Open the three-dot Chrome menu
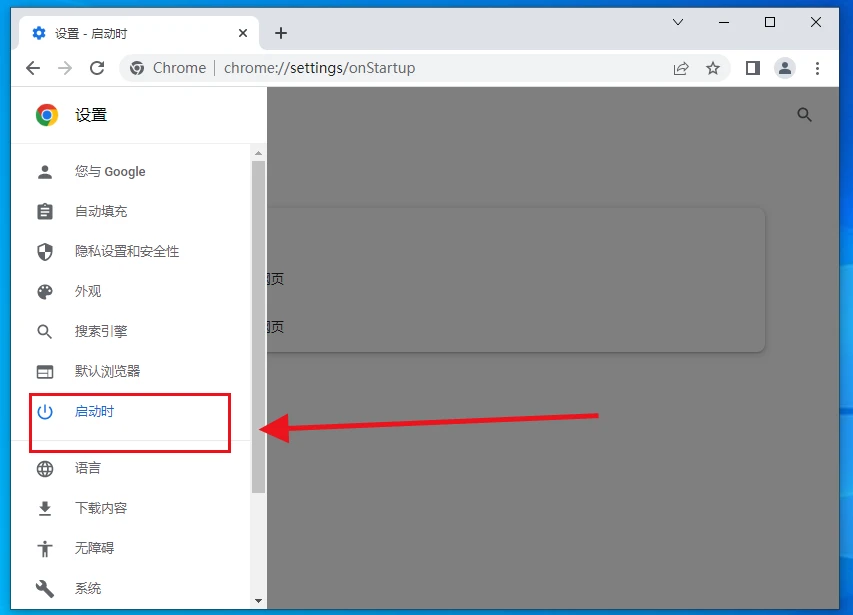This screenshot has height=615, width=853. point(817,68)
